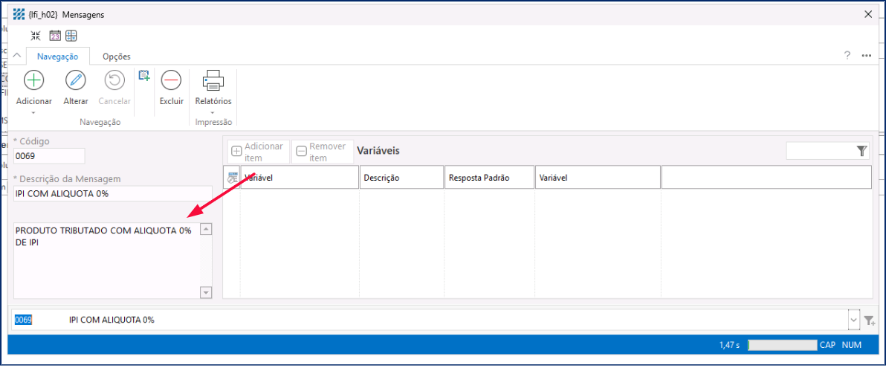Click the Alterar pencil icon
The width and height of the screenshot is (886, 366).
pos(75,80)
